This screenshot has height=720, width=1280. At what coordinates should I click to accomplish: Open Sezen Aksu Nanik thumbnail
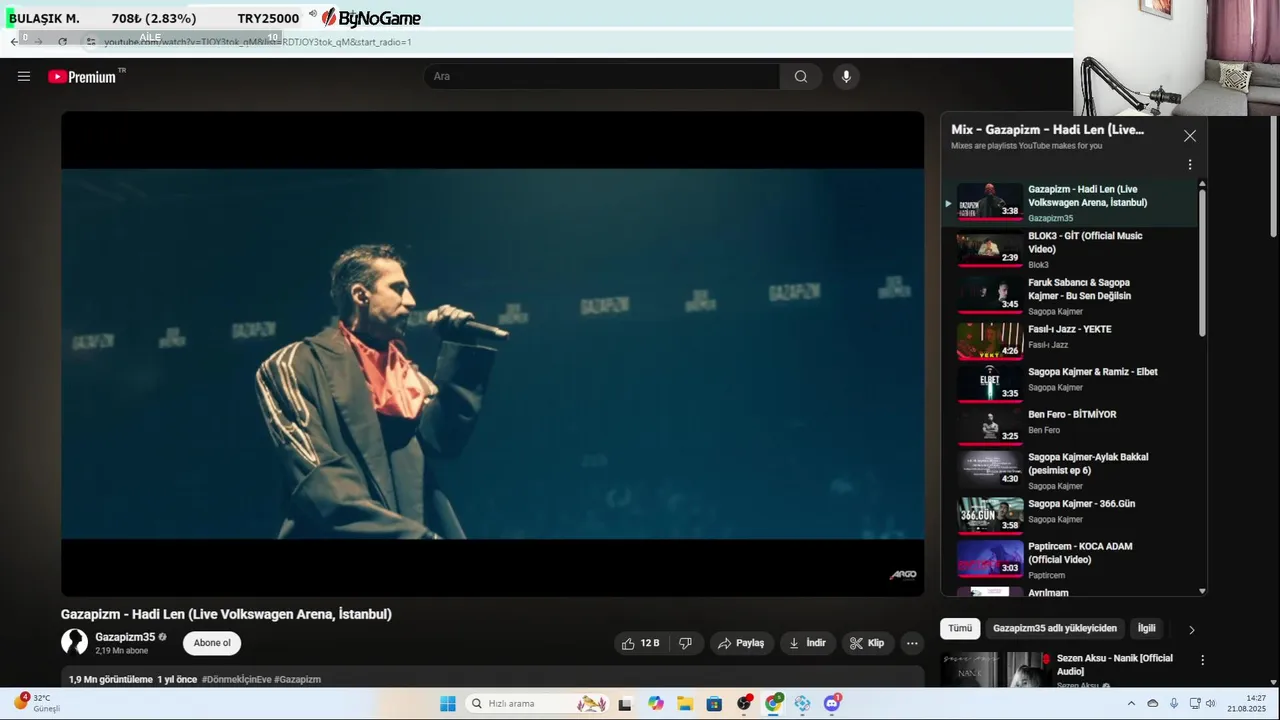pos(996,669)
